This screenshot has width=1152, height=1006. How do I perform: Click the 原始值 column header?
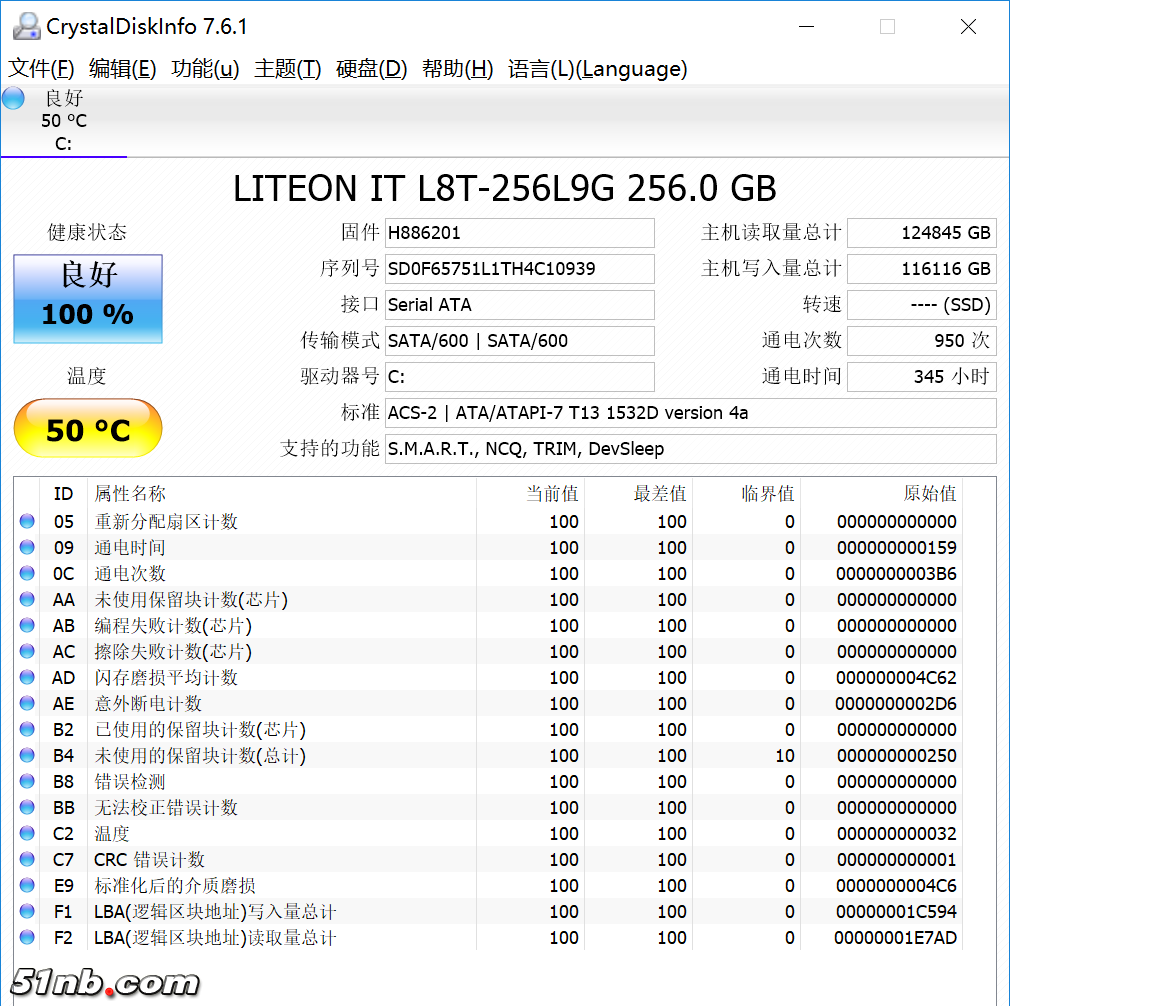click(x=929, y=494)
